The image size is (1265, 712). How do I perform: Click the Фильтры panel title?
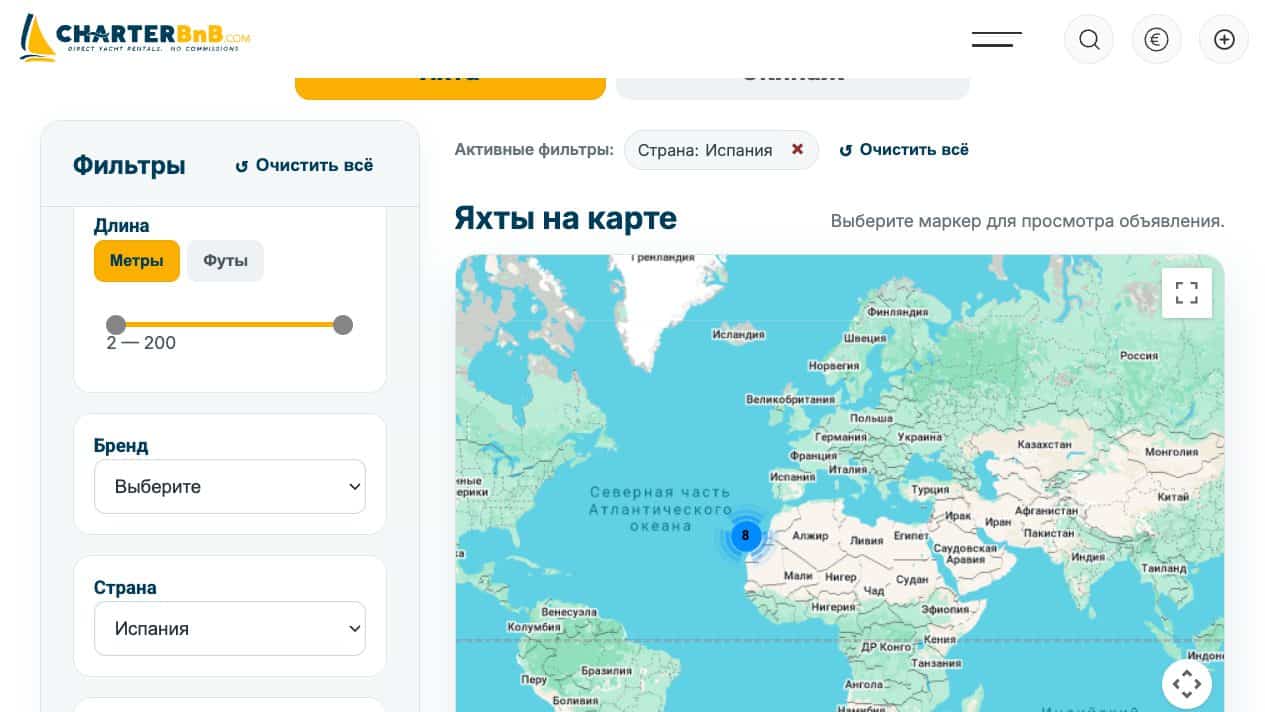(x=129, y=165)
